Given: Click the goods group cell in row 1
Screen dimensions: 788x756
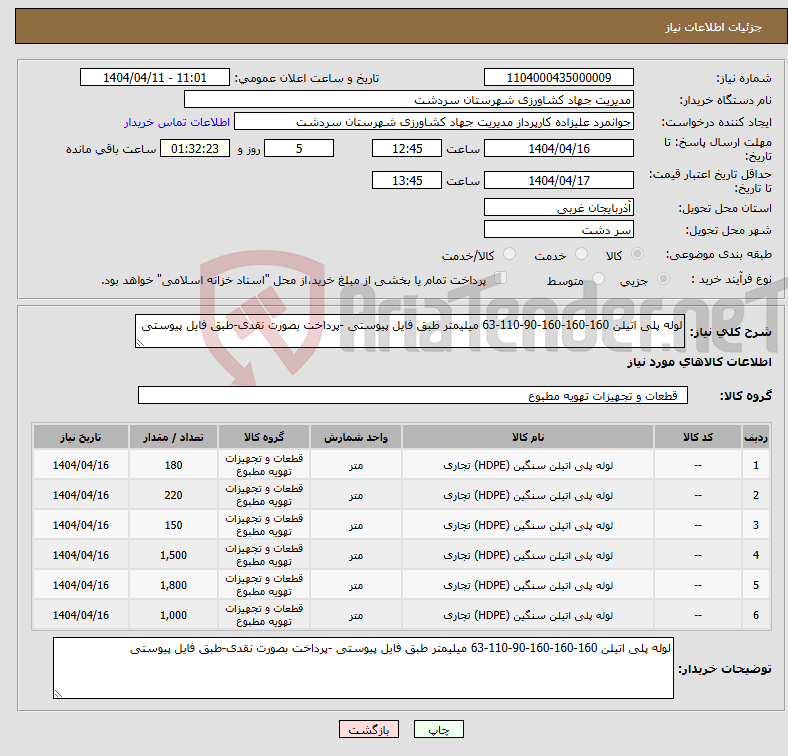Looking at the screenshot, I should point(264,465).
